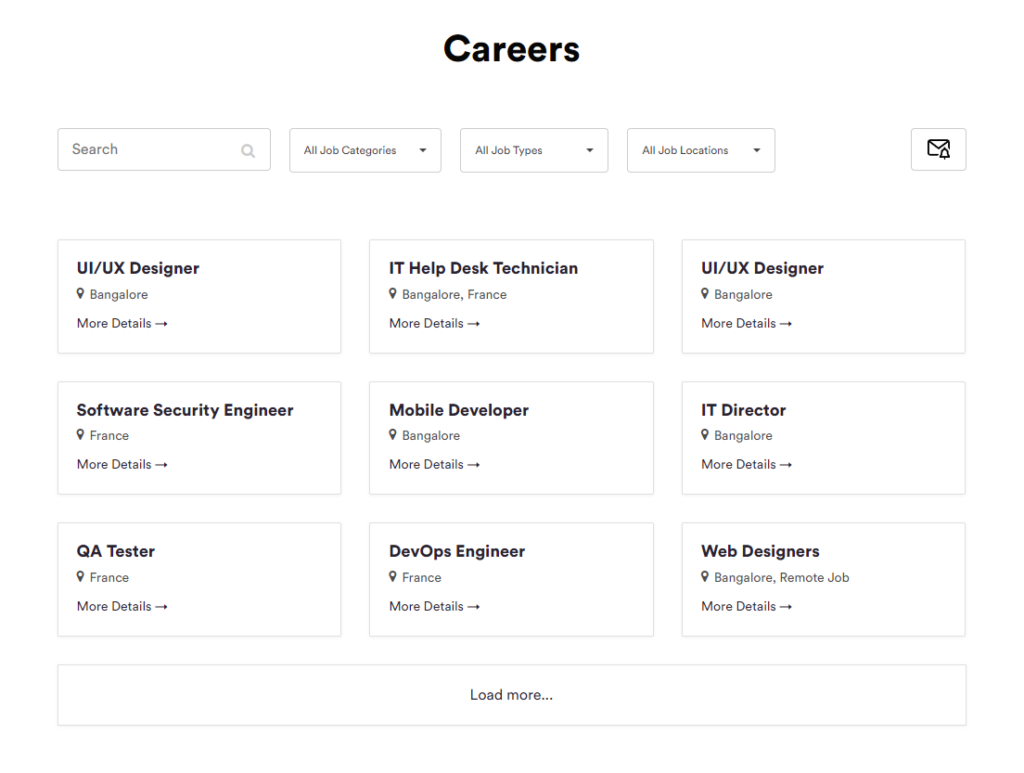This screenshot has width=1024, height=773.
Task: Open the All Job Categories dropdown
Action: click(365, 150)
